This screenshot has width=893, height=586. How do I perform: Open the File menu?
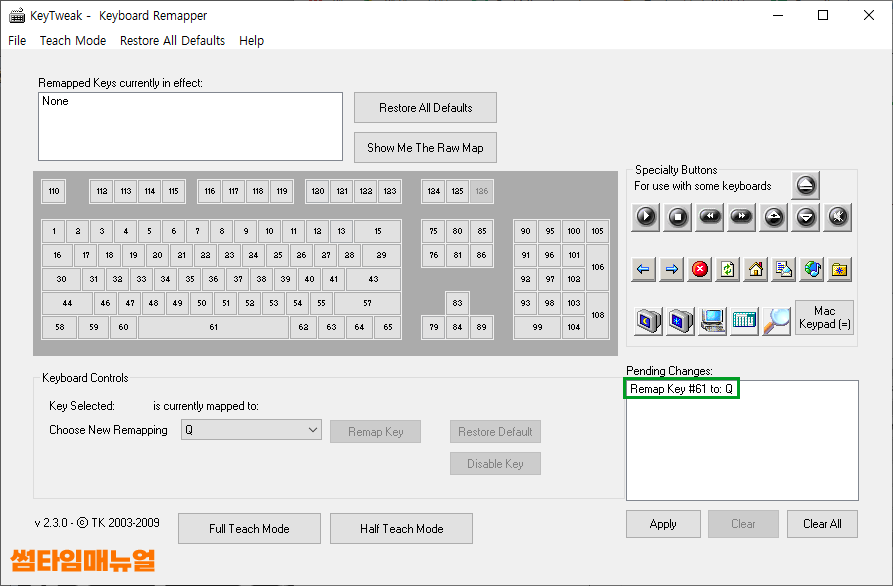(17, 40)
